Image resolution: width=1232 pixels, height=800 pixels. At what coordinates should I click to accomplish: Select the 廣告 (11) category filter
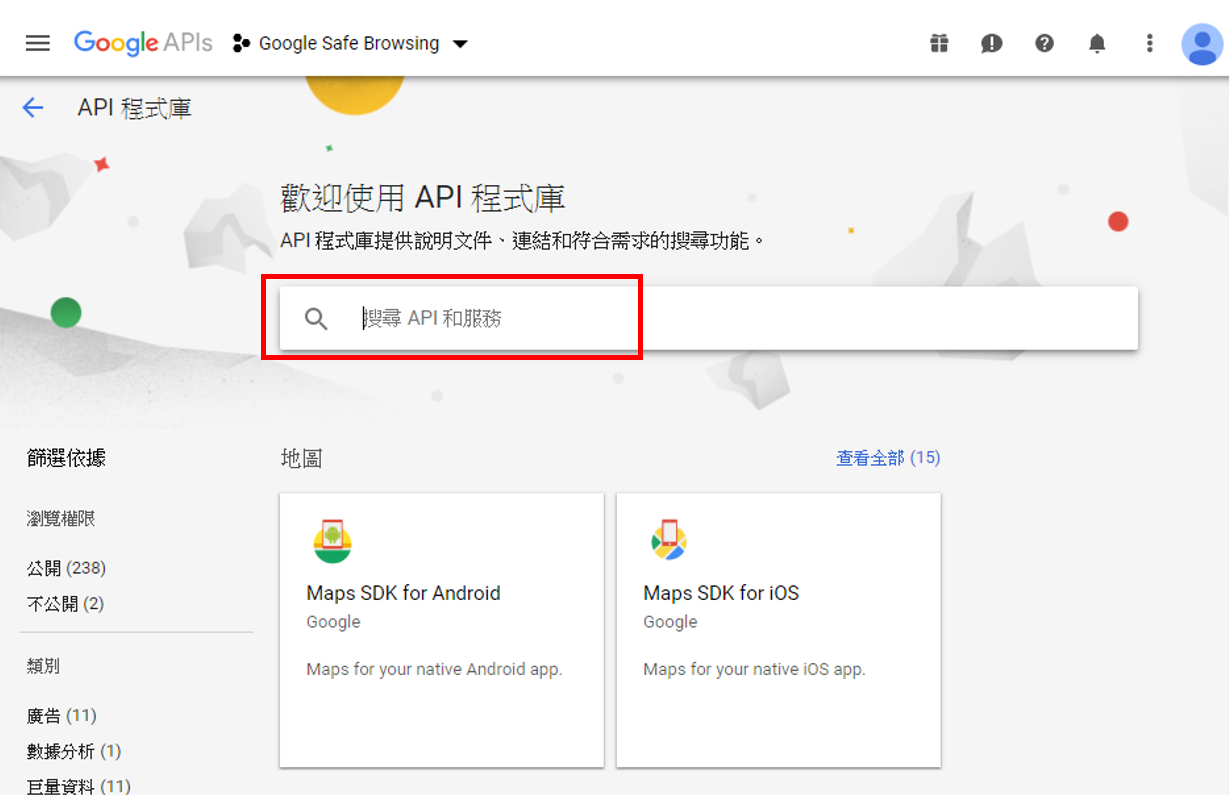pos(62,715)
